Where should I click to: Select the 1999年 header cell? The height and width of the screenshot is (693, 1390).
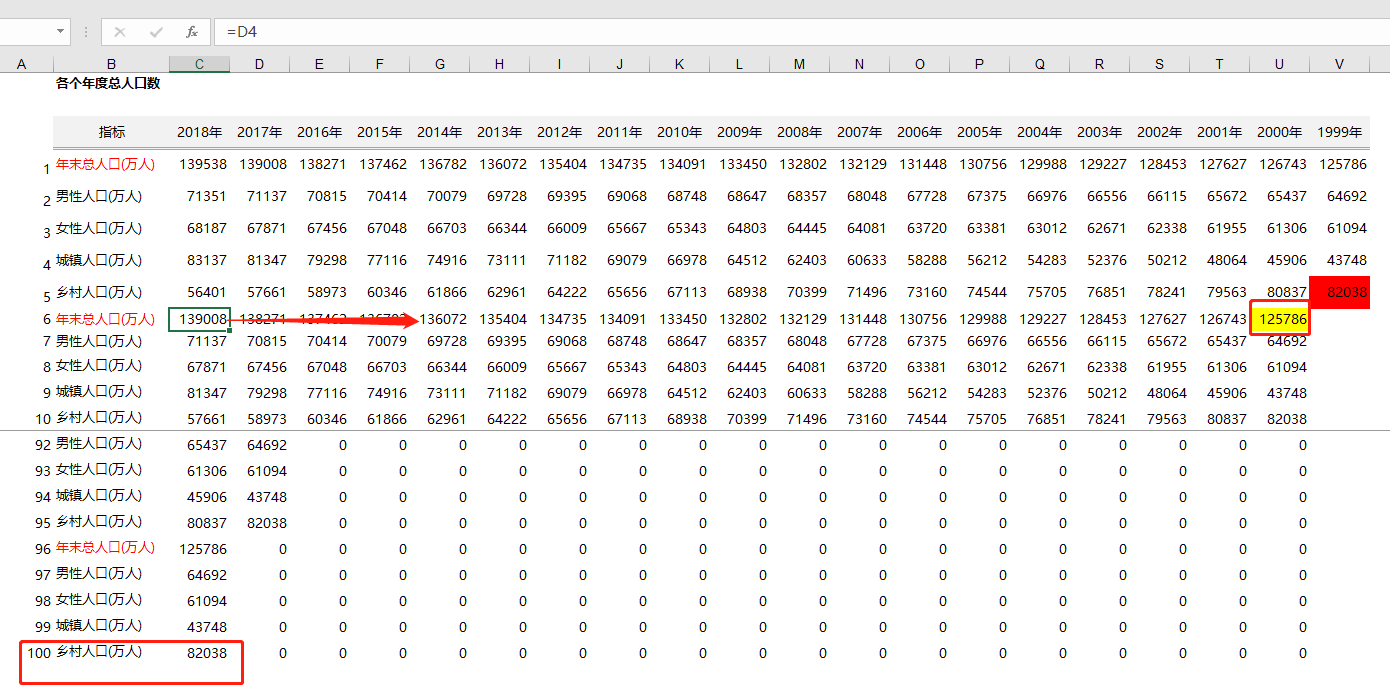tap(1341, 132)
